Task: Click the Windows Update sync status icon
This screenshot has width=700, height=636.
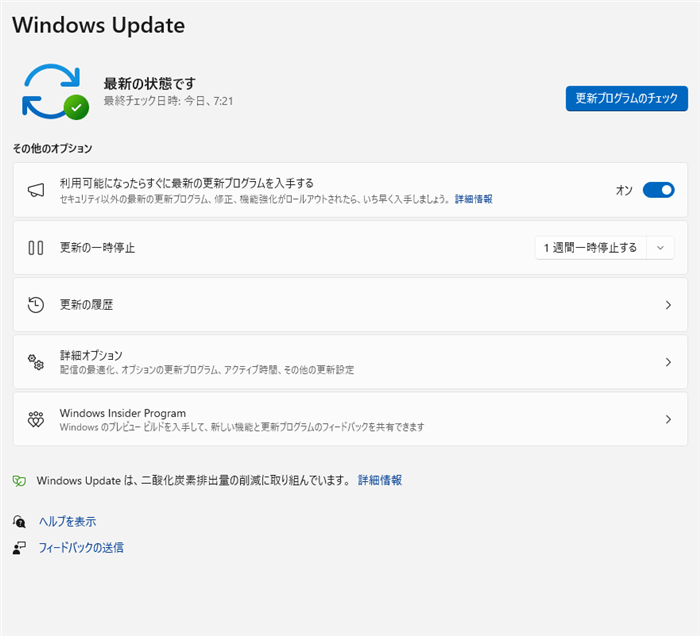Action: click(55, 91)
